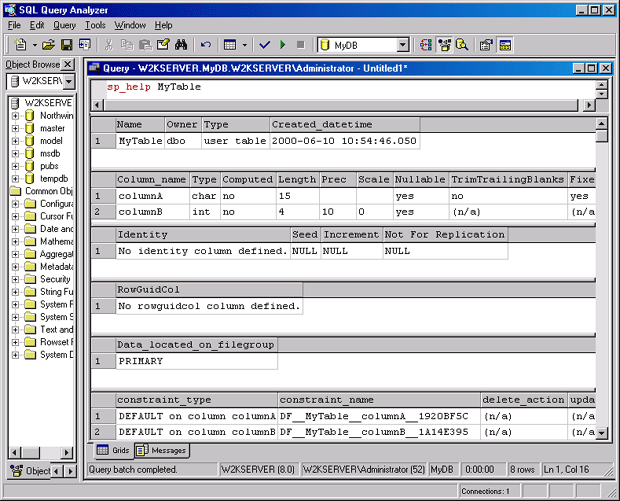
Task: Expand the Northwind database node
Action: click(15, 116)
